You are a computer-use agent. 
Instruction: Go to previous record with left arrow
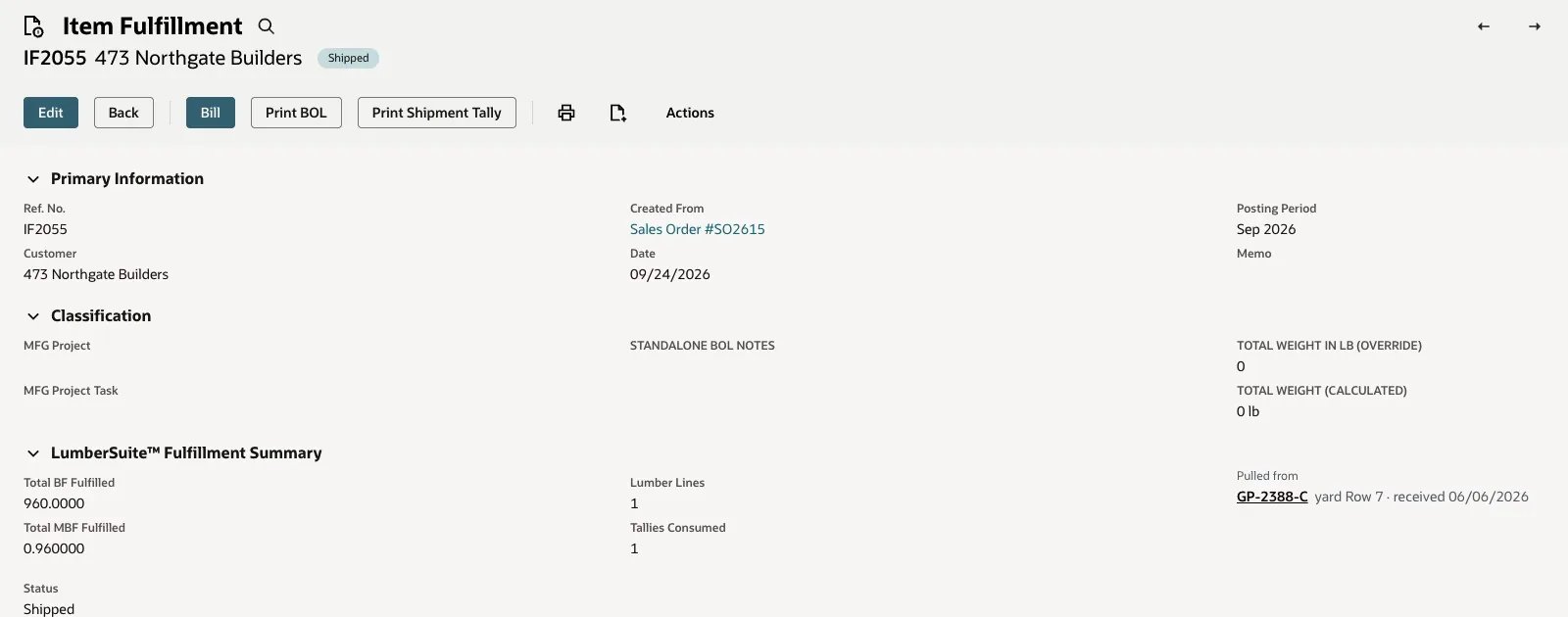[1484, 26]
